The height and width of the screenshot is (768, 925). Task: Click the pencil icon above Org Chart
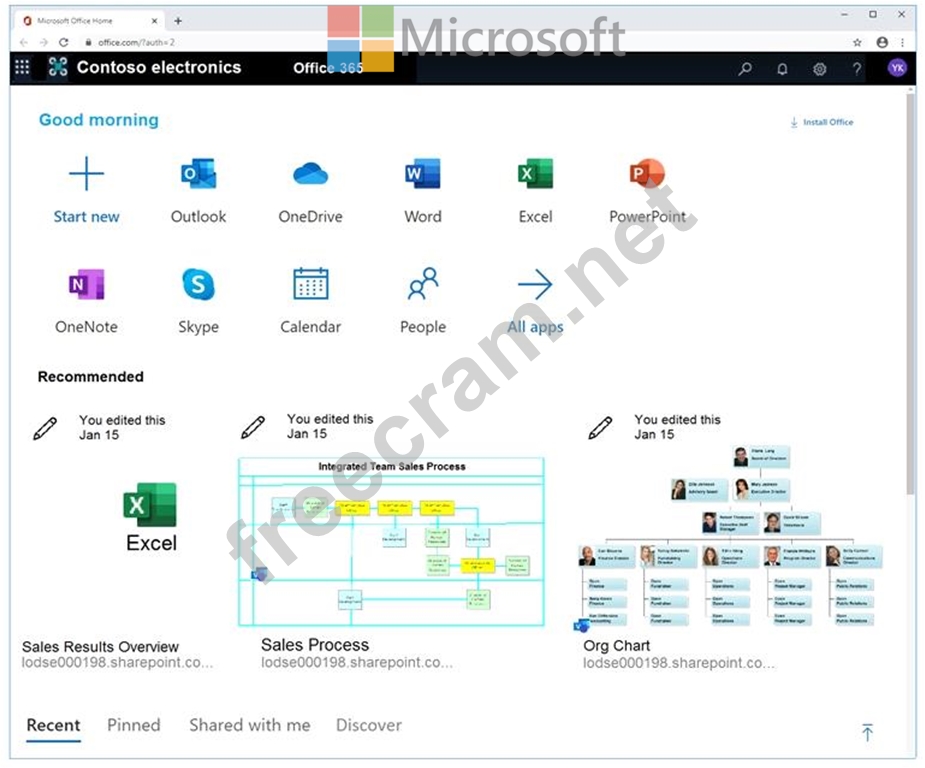pos(600,428)
